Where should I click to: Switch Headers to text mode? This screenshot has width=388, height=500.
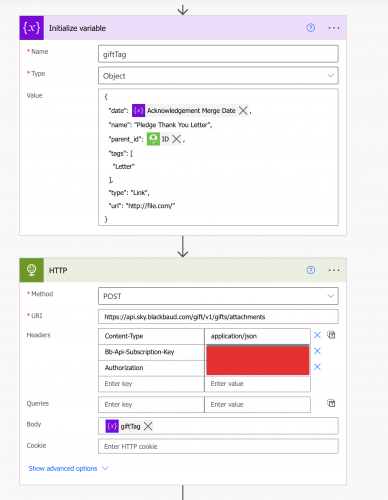click(331, 335)
